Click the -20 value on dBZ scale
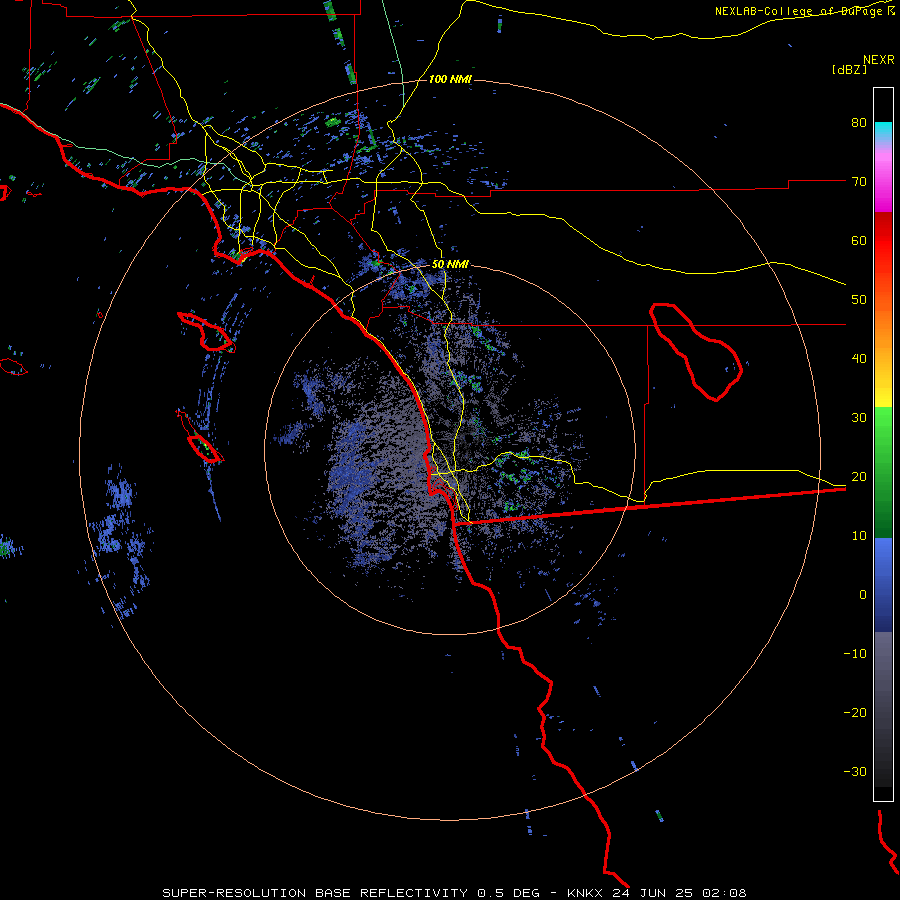This screenshot has width=900, height=900. tap(855, 713)
